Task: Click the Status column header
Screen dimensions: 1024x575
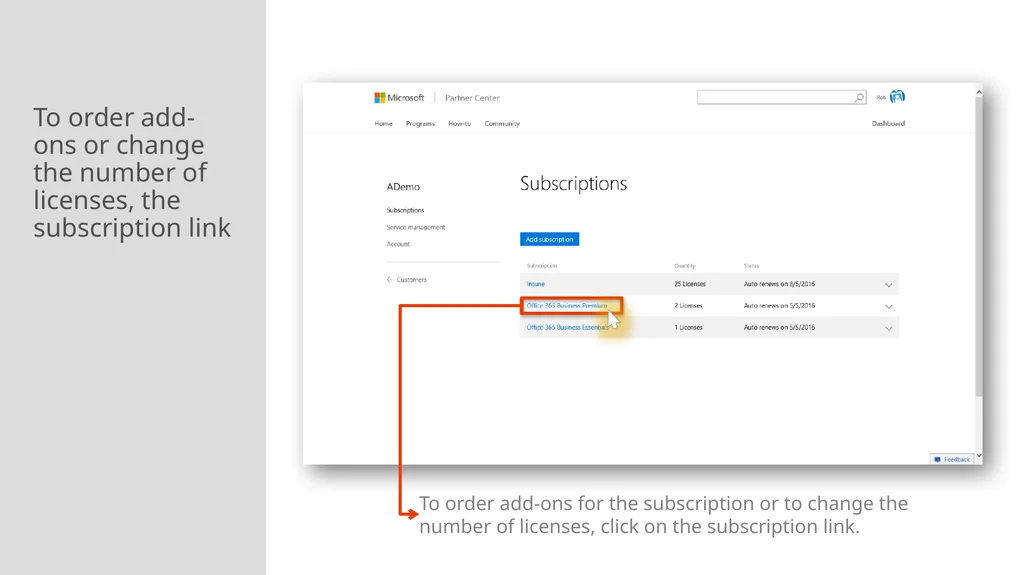Action: pyautogui.click(x=751, y=266)
